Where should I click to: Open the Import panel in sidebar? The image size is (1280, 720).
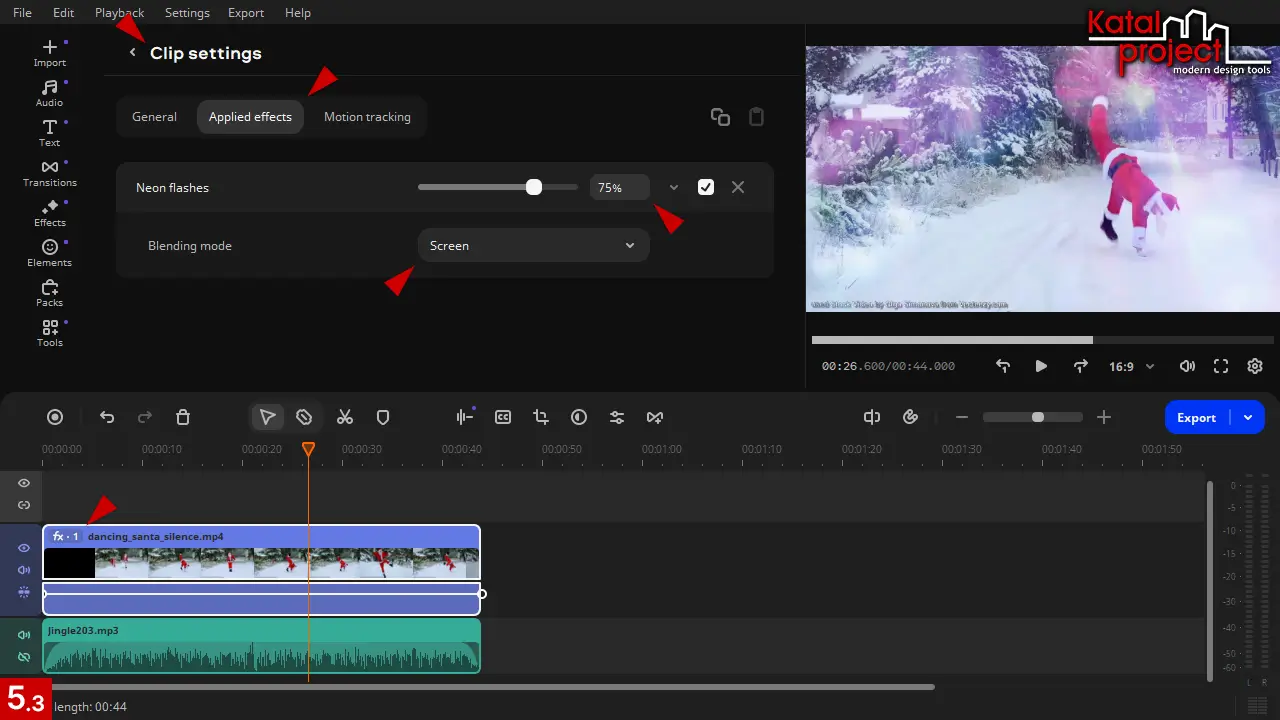coord(49,52)
